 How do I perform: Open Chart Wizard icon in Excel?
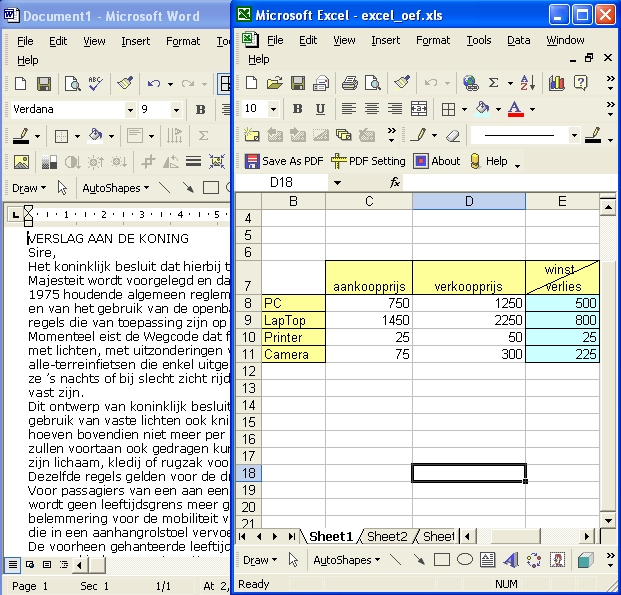coord(556,83)
